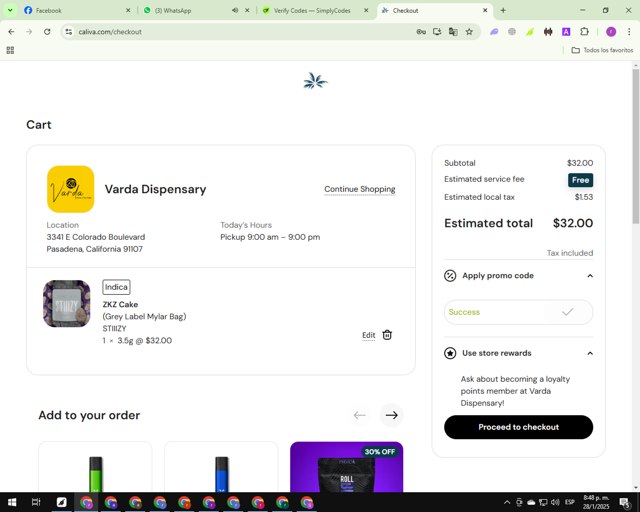The width and height of the screenshot is (640, 512).
Task: Edit the ZKZ Cake cart item
Action: click(369, 335)
